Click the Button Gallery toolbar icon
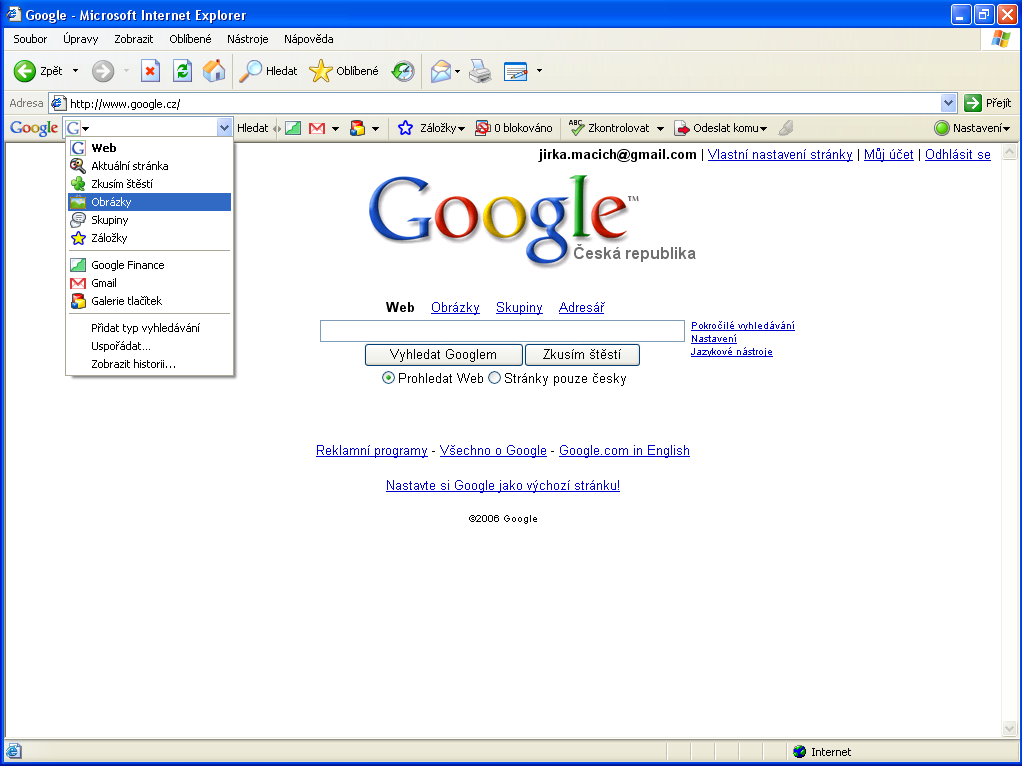Image resolution: width=1022 pixels, height=766 pixels. tap(357, 128)
